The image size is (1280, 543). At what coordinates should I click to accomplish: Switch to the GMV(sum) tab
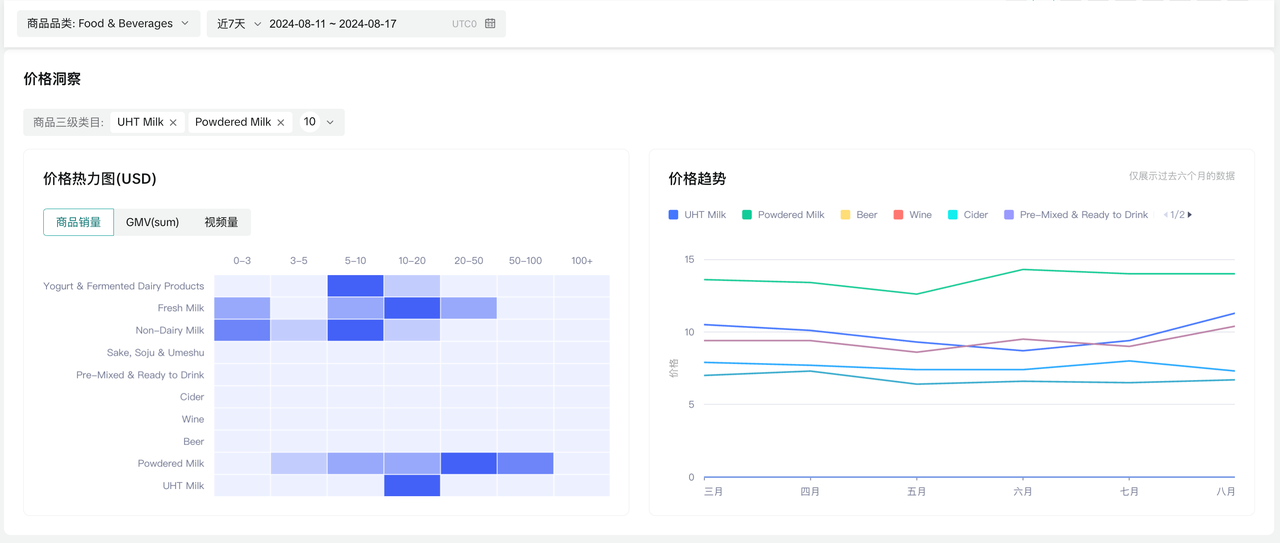point(152,222)
